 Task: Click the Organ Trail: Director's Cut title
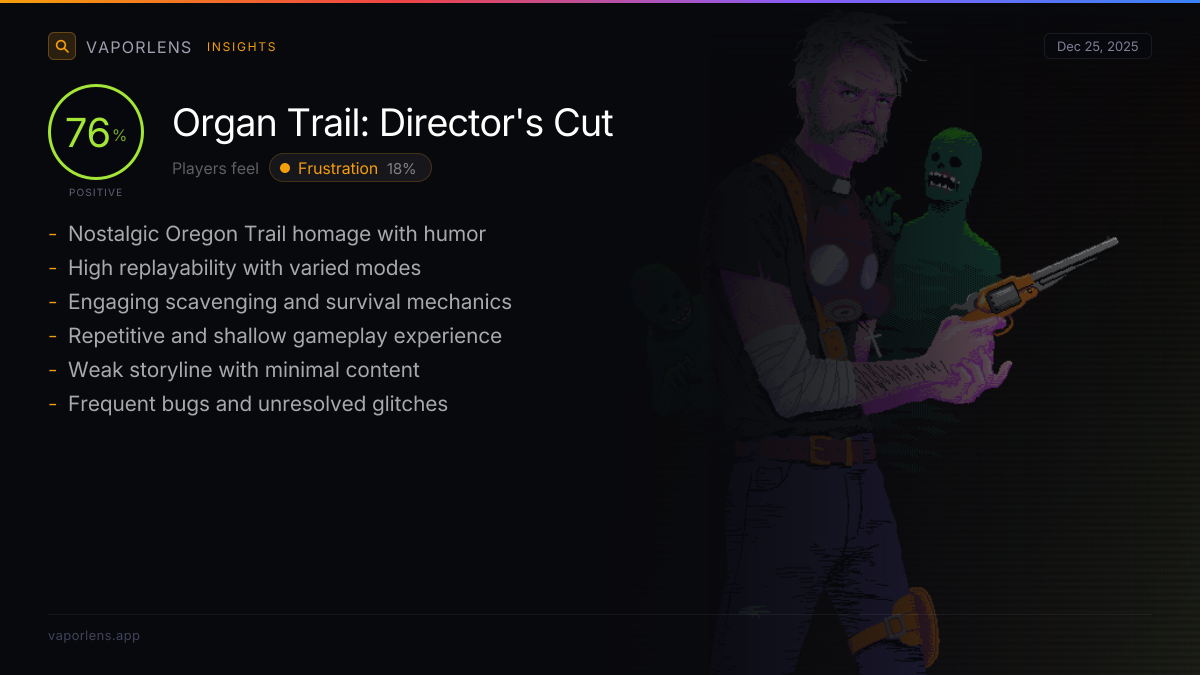pos(393,123)
